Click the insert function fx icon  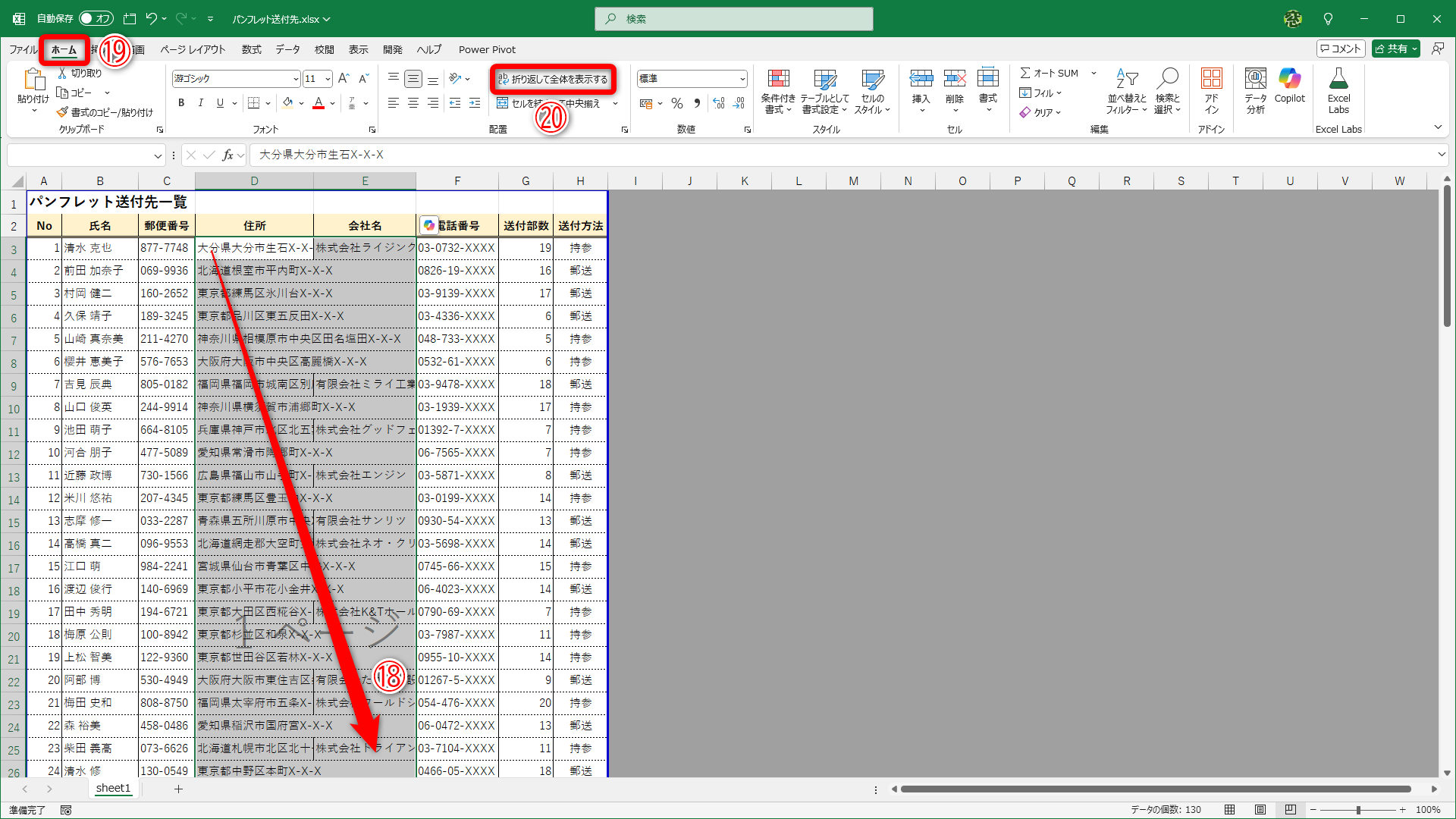pos(227,155)
